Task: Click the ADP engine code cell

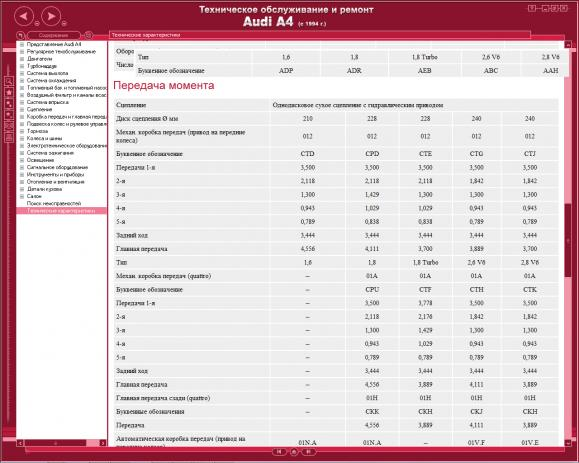Action: (x=286, y=71)
